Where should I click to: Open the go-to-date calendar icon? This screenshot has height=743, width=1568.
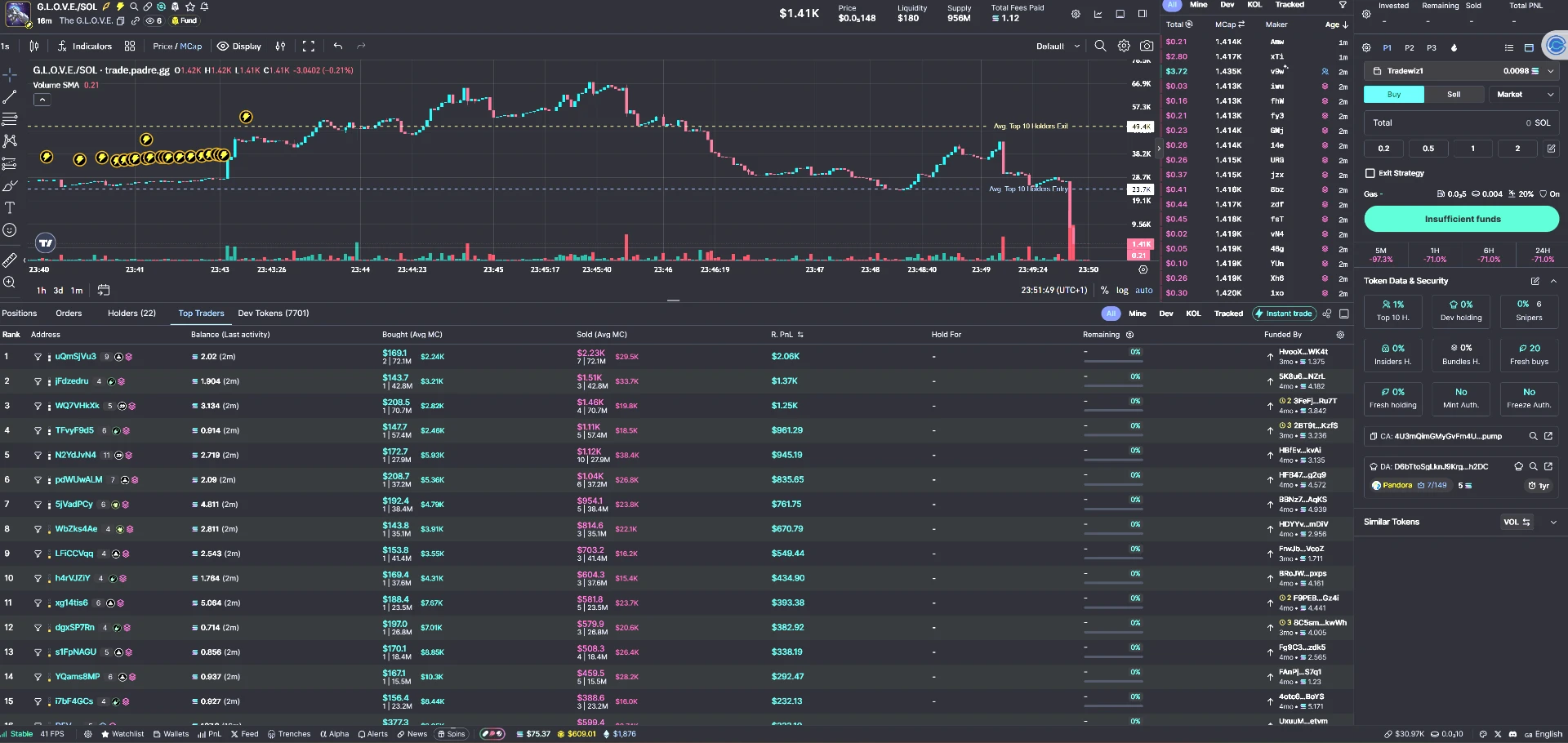tap(104, 291)
